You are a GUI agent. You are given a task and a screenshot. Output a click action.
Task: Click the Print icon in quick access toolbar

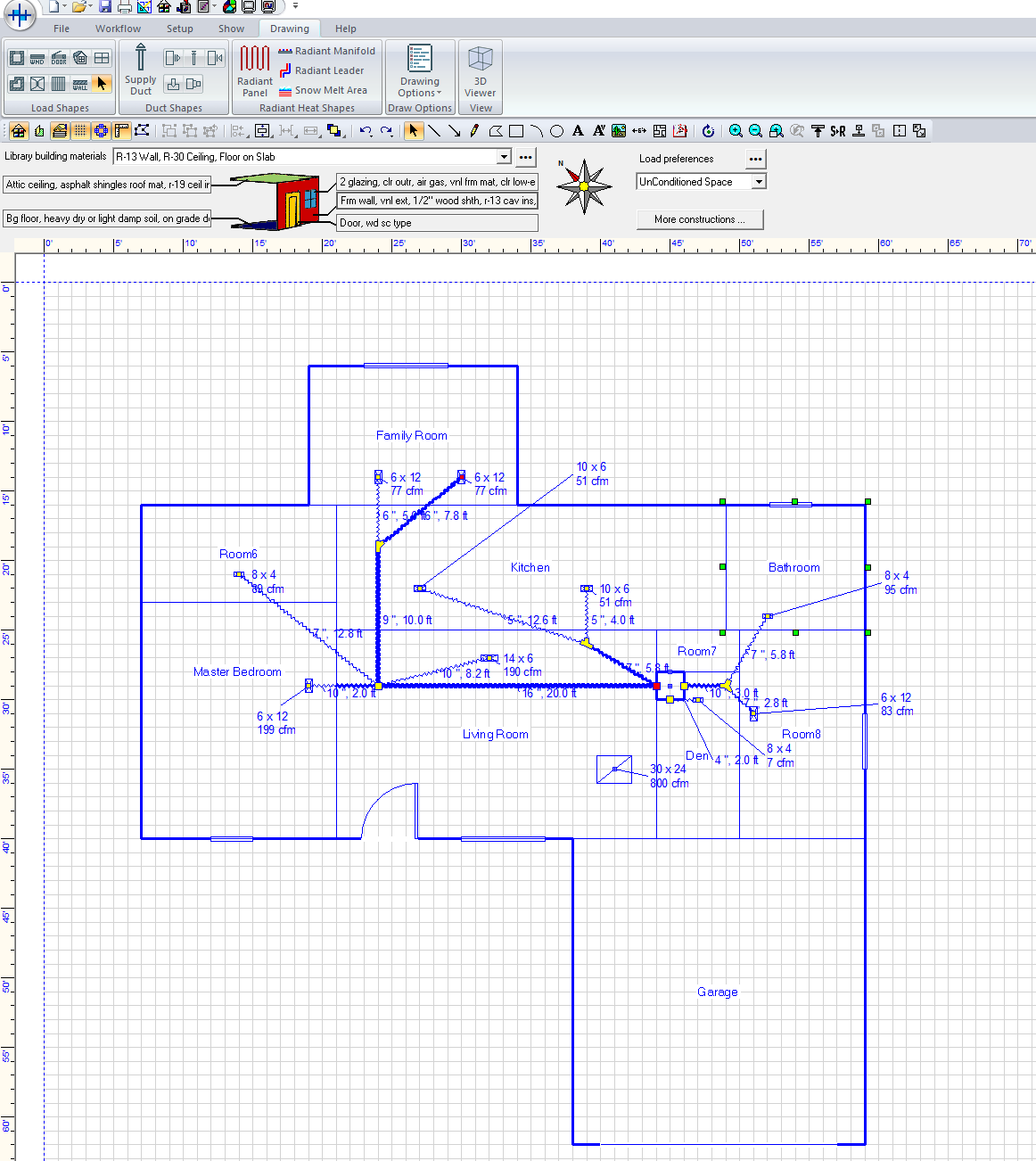(125, 7)
